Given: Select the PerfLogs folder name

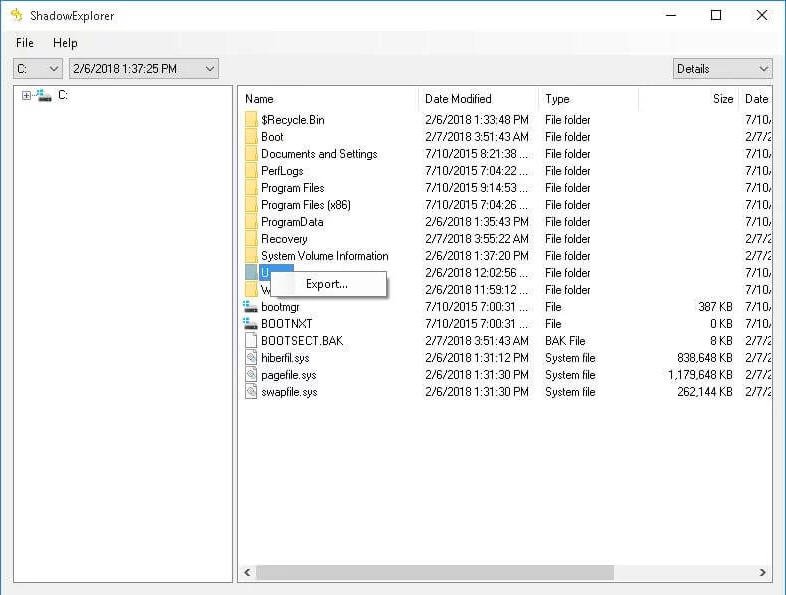Looking at the screenshot, I should (282, 171).
